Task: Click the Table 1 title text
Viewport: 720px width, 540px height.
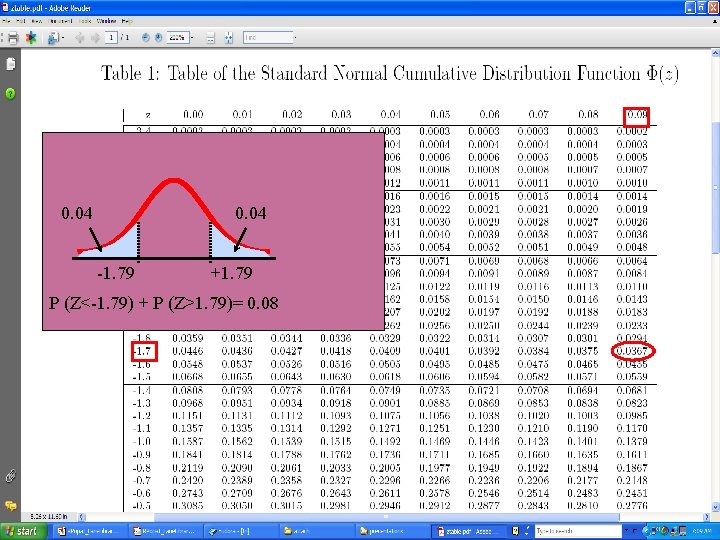Action: (389, 73)
